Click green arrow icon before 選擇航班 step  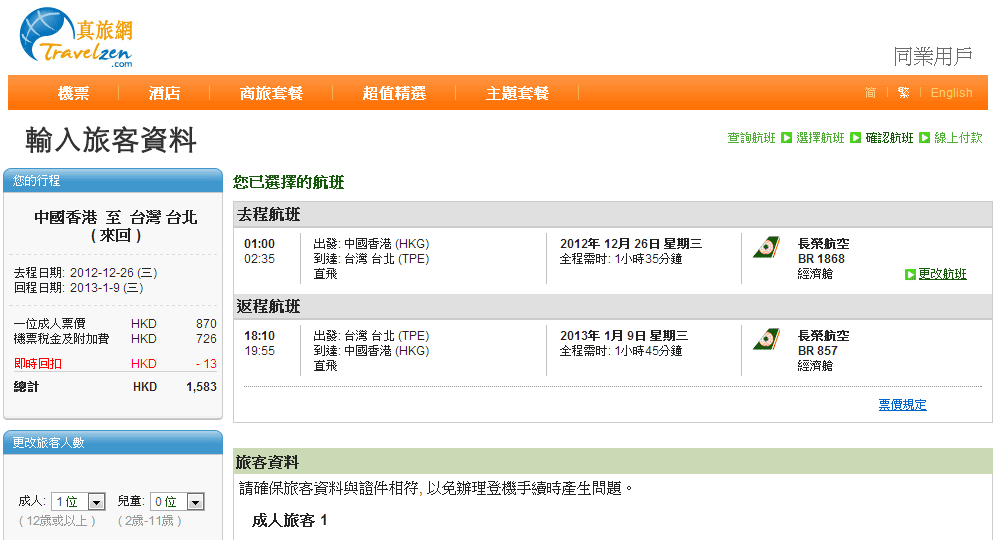coord(786,138)
